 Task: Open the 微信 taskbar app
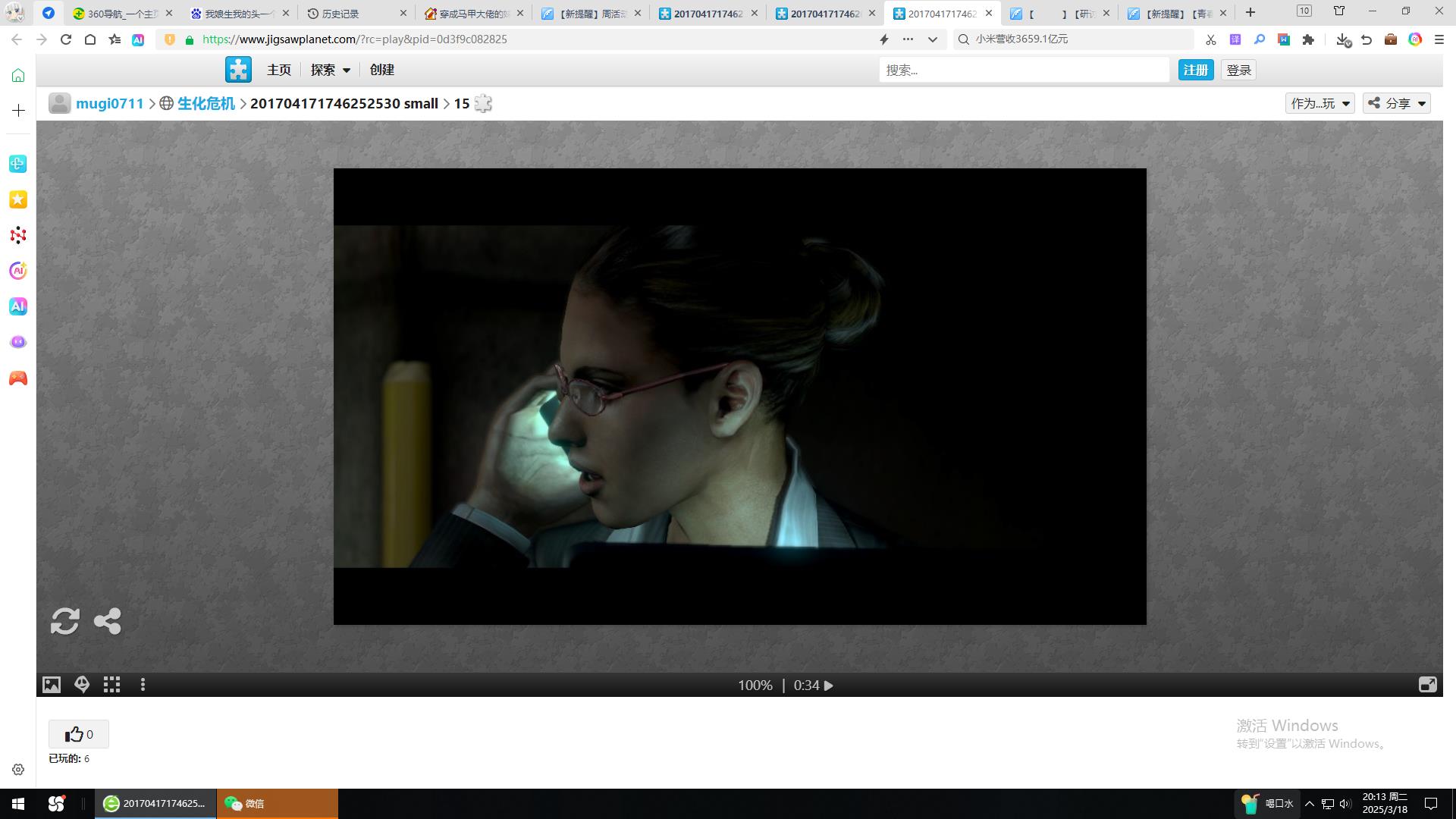(278, 804)
